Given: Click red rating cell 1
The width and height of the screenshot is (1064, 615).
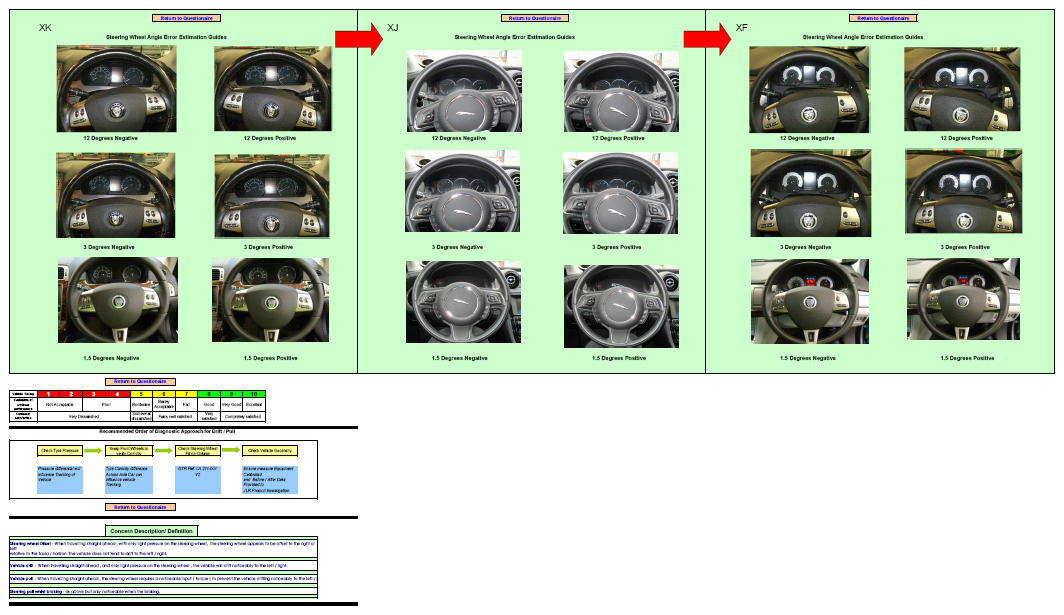Looking at the screenshot, I should coord(48,394).
